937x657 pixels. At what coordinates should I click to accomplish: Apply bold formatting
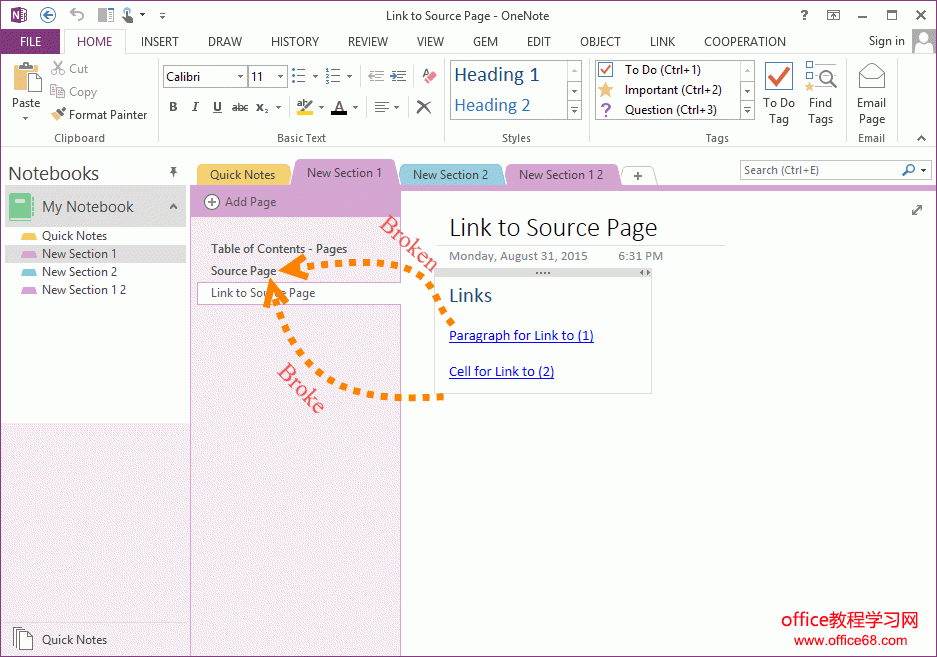click(x=173, y=107)
